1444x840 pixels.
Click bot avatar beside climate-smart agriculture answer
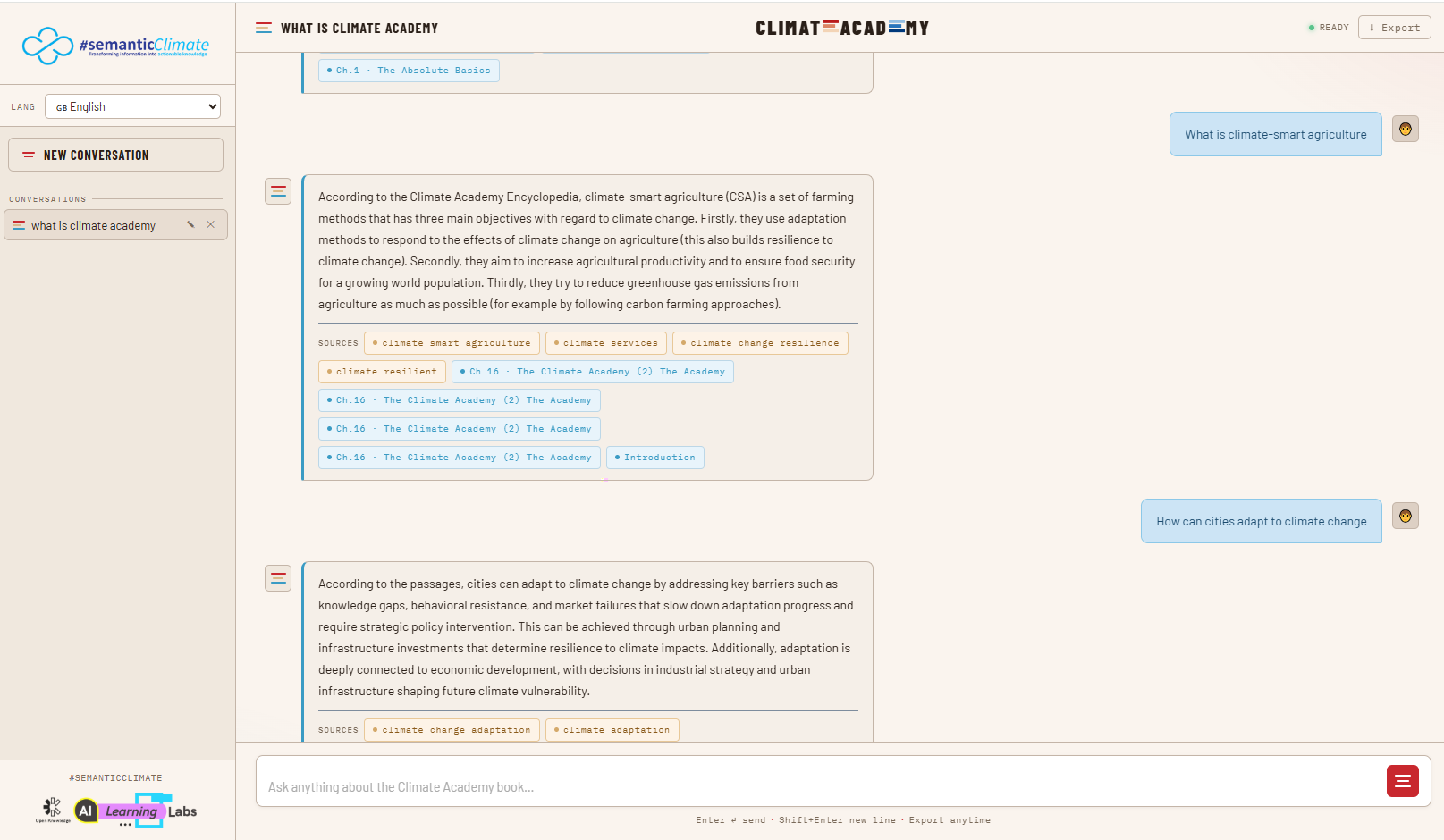[278, 191]
